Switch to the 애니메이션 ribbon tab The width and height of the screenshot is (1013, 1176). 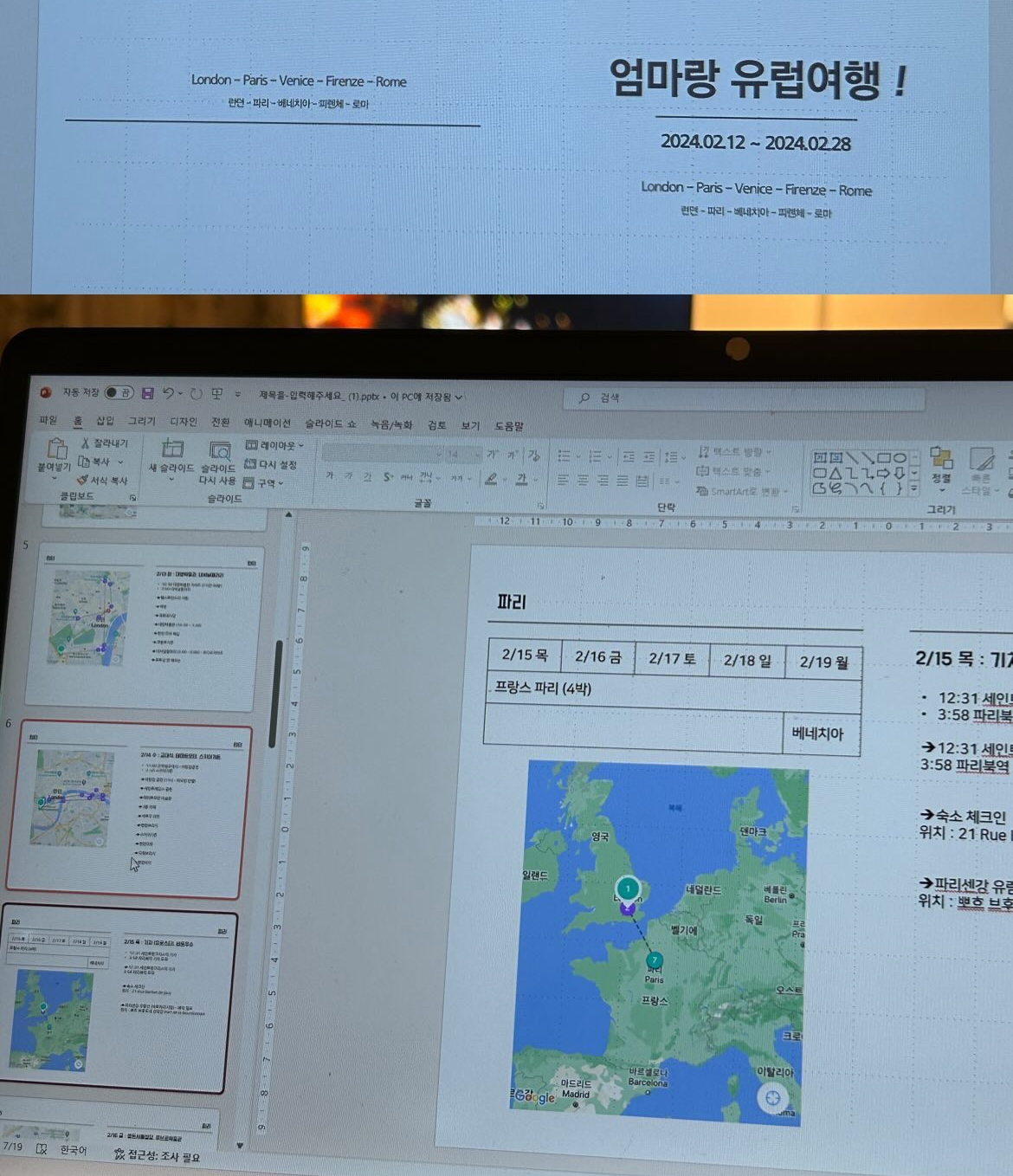267,423
